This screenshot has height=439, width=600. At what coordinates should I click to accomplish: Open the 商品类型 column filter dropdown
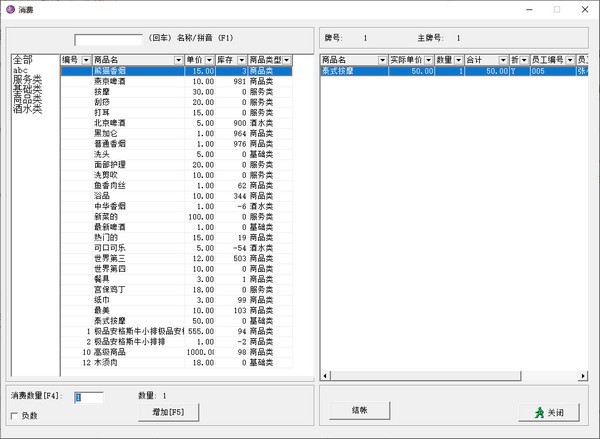pos(287,60)
